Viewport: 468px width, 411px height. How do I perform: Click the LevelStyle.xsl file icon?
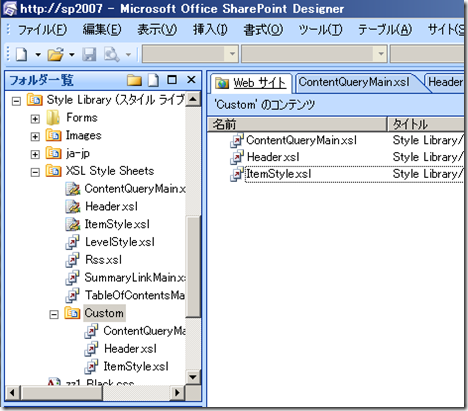point(72,242)
